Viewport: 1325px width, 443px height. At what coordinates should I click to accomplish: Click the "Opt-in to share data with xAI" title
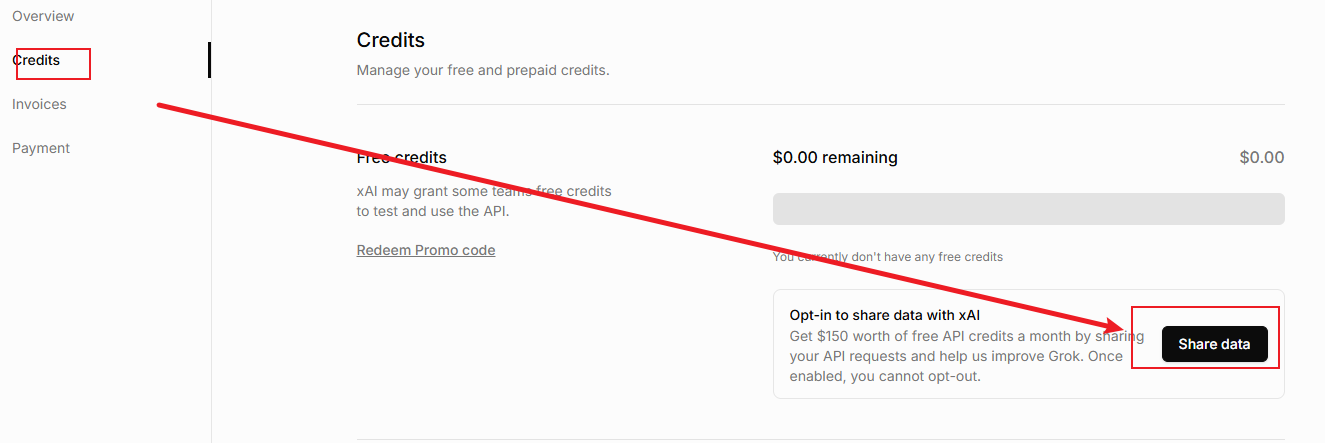tap(885, 315)
